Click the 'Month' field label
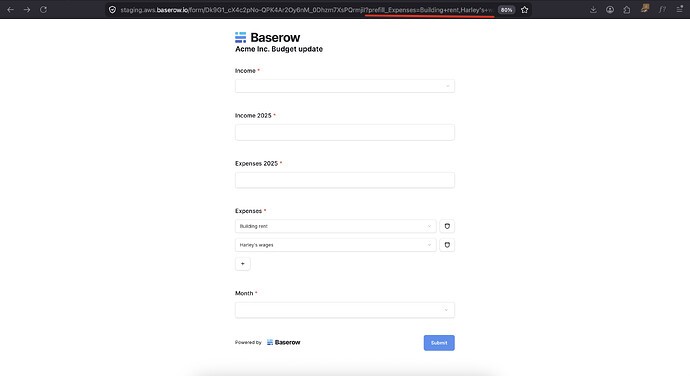 244,293
